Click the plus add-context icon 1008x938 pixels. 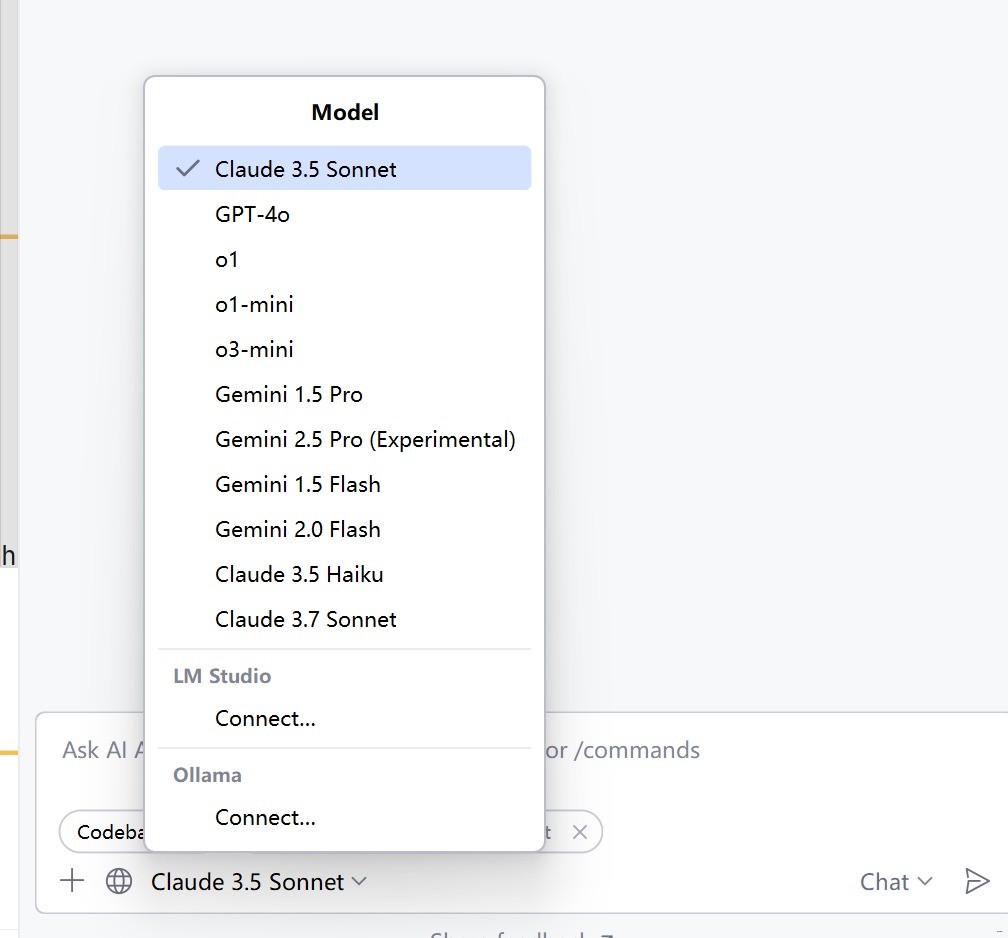click(72, 881)
